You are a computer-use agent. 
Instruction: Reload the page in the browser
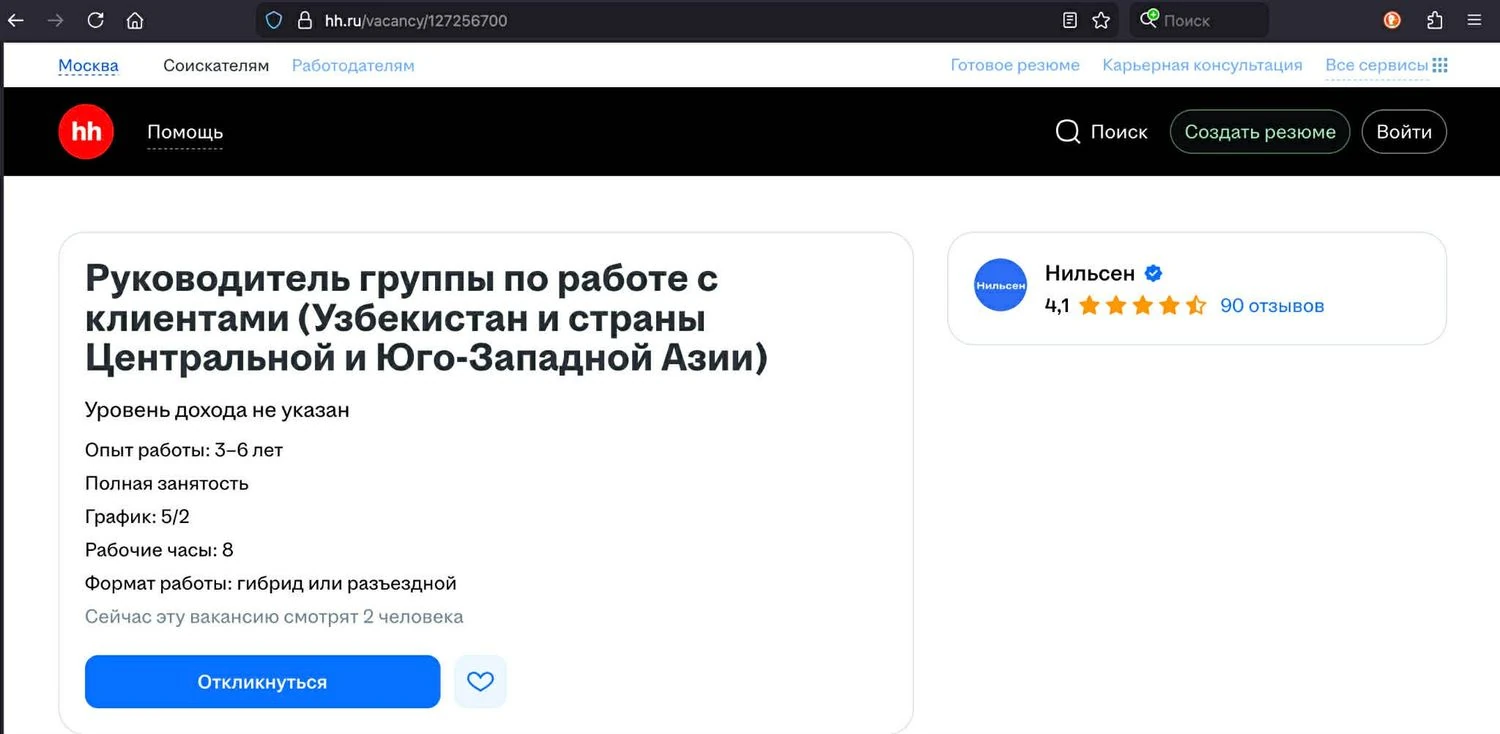click(95, 20)
